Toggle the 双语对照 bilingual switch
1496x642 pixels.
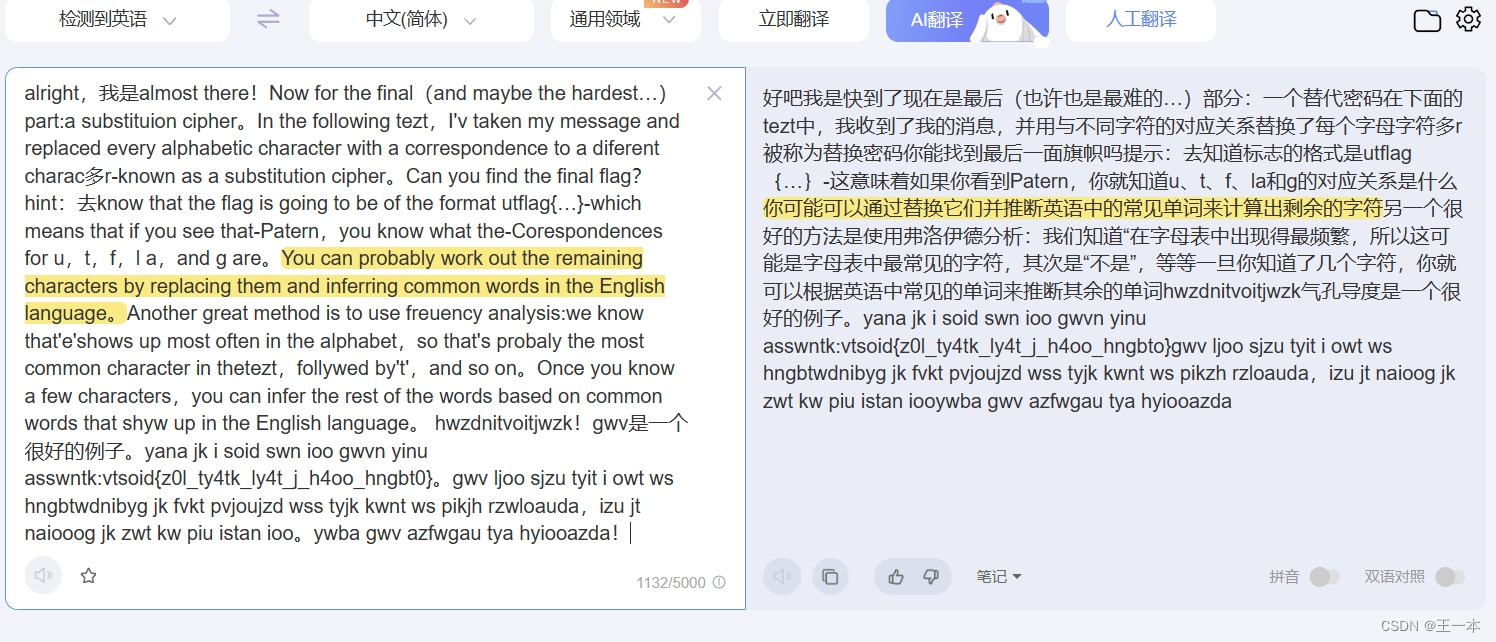[x=1450, y=577]
